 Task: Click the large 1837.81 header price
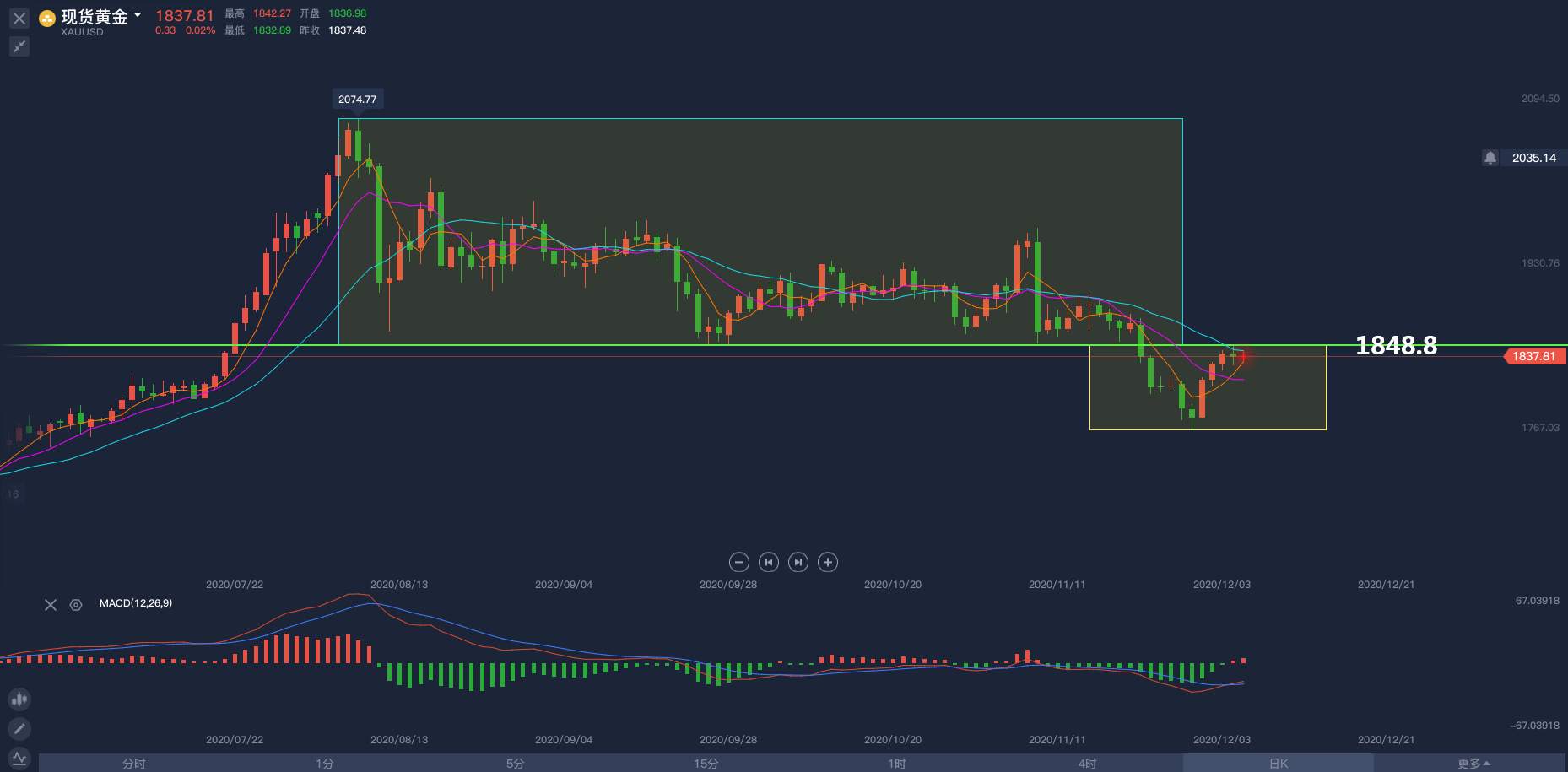pos(184,15)
